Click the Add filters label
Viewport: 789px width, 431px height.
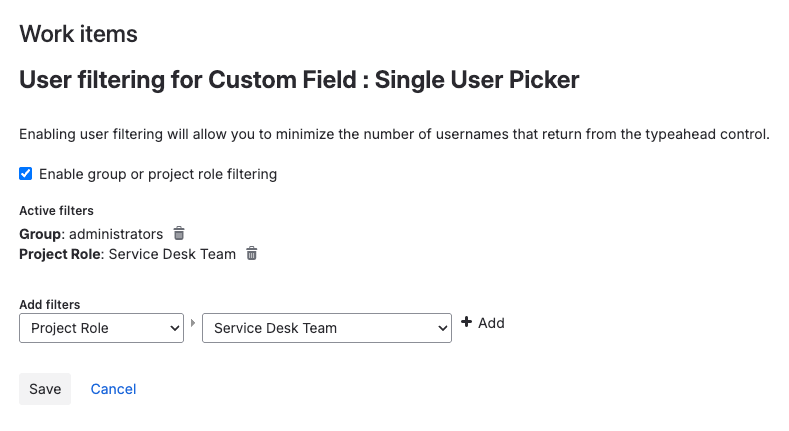point(50,304)
